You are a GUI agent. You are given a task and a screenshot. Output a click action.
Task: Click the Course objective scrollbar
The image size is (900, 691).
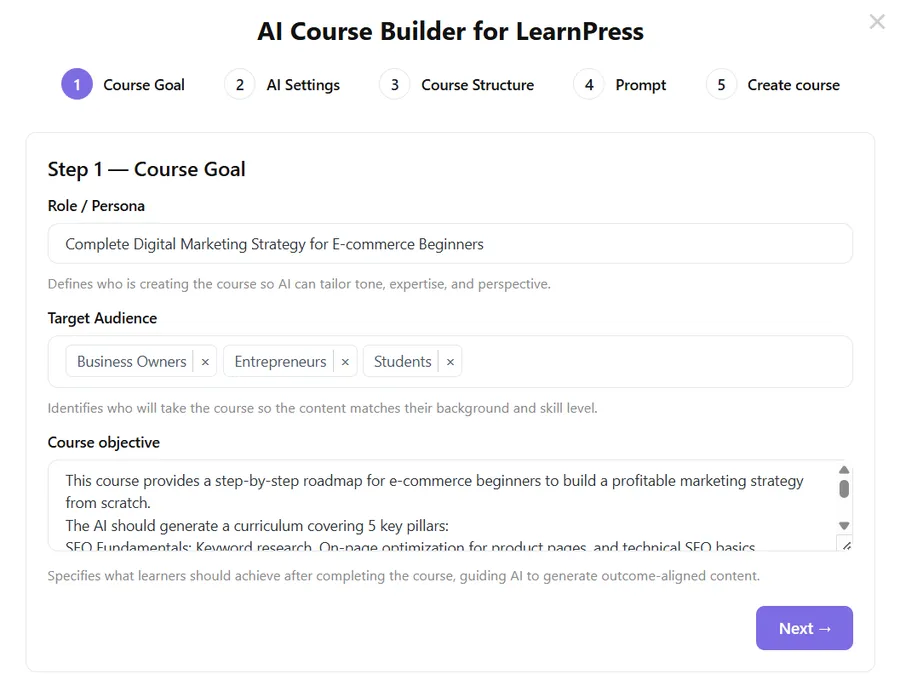[x=843, y=490]
